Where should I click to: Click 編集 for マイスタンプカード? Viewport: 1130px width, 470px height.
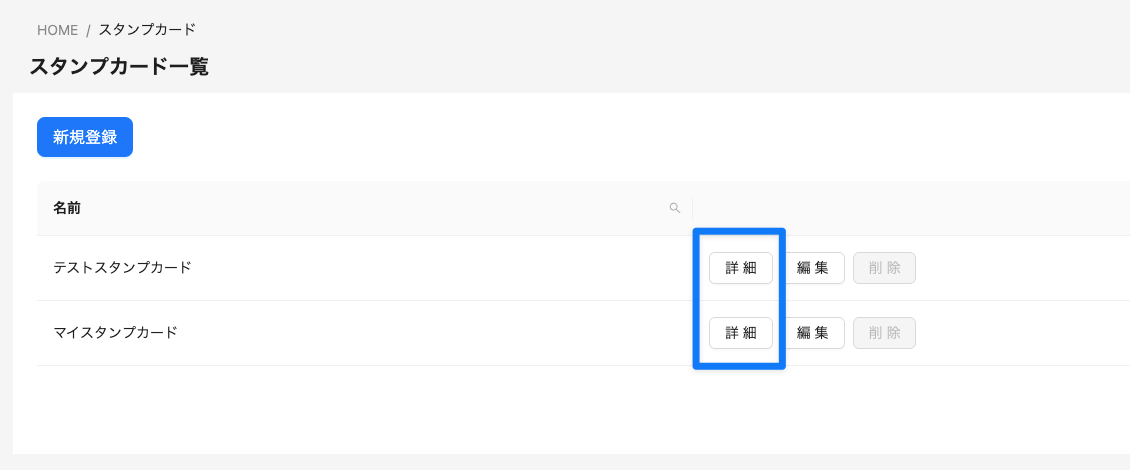[x=813, y=333]
